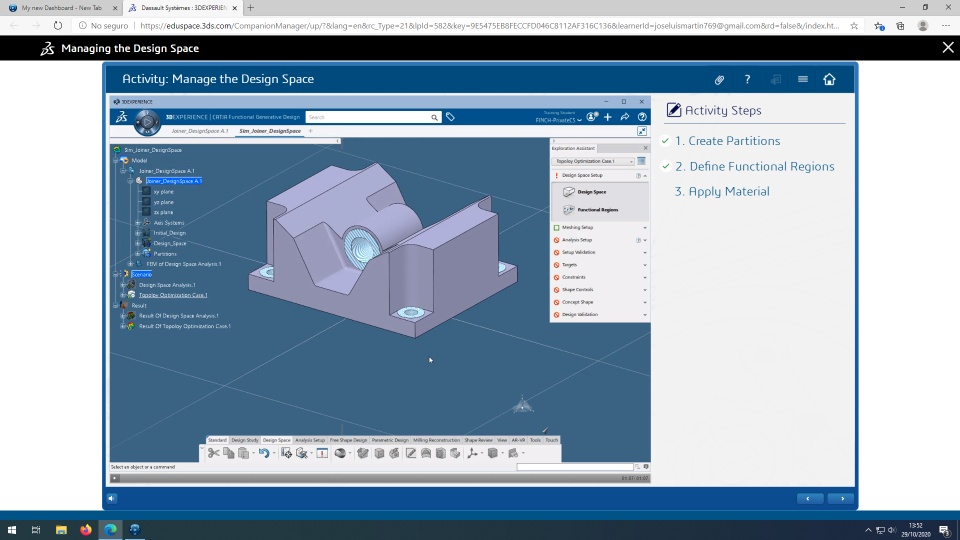
Task: Click the question mark help icon in activity header
Action: [747, 80]
